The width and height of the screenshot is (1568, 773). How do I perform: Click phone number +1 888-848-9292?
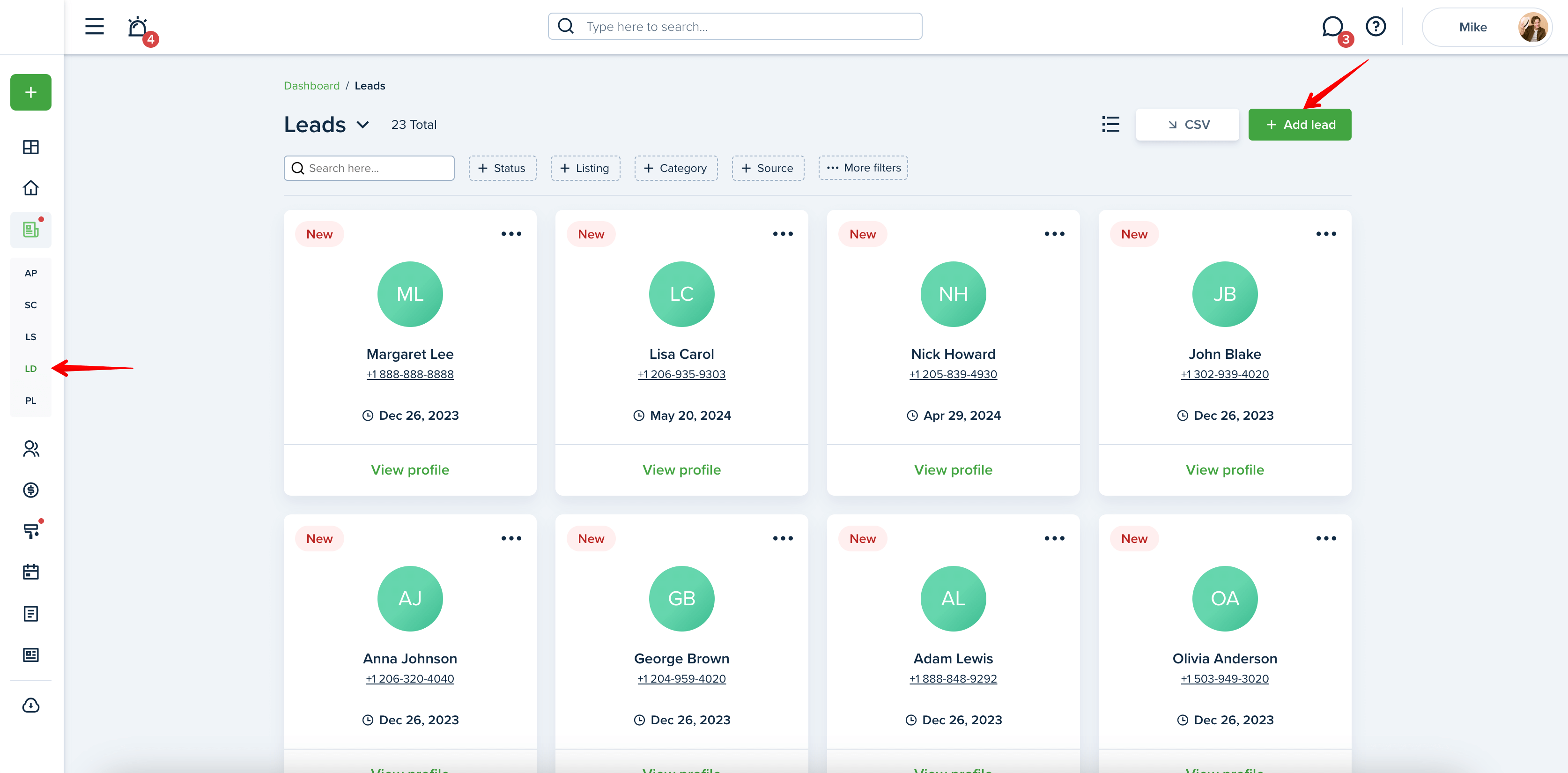point(953,679)
